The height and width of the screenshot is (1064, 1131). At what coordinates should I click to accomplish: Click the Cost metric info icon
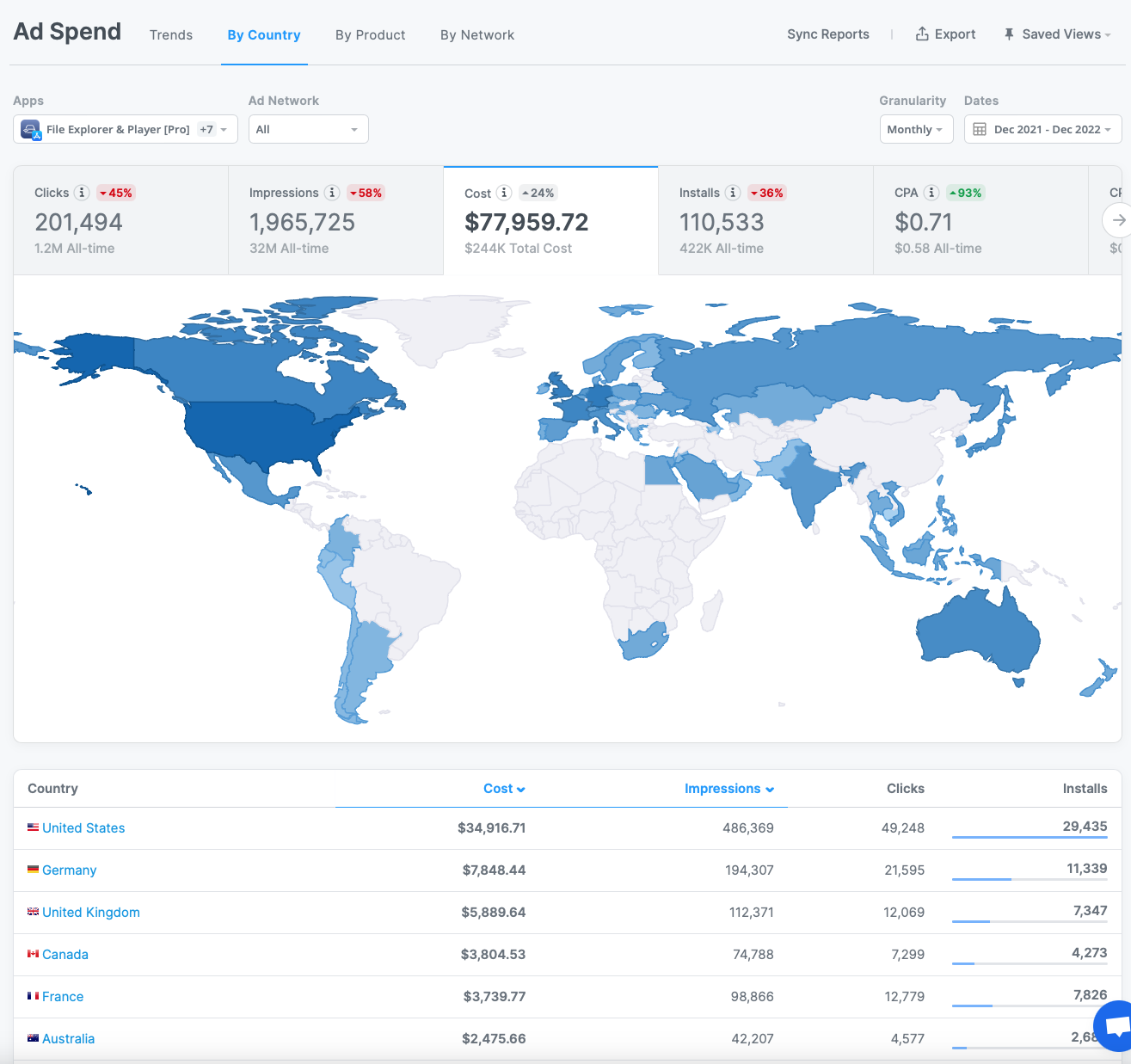point(504,193)
